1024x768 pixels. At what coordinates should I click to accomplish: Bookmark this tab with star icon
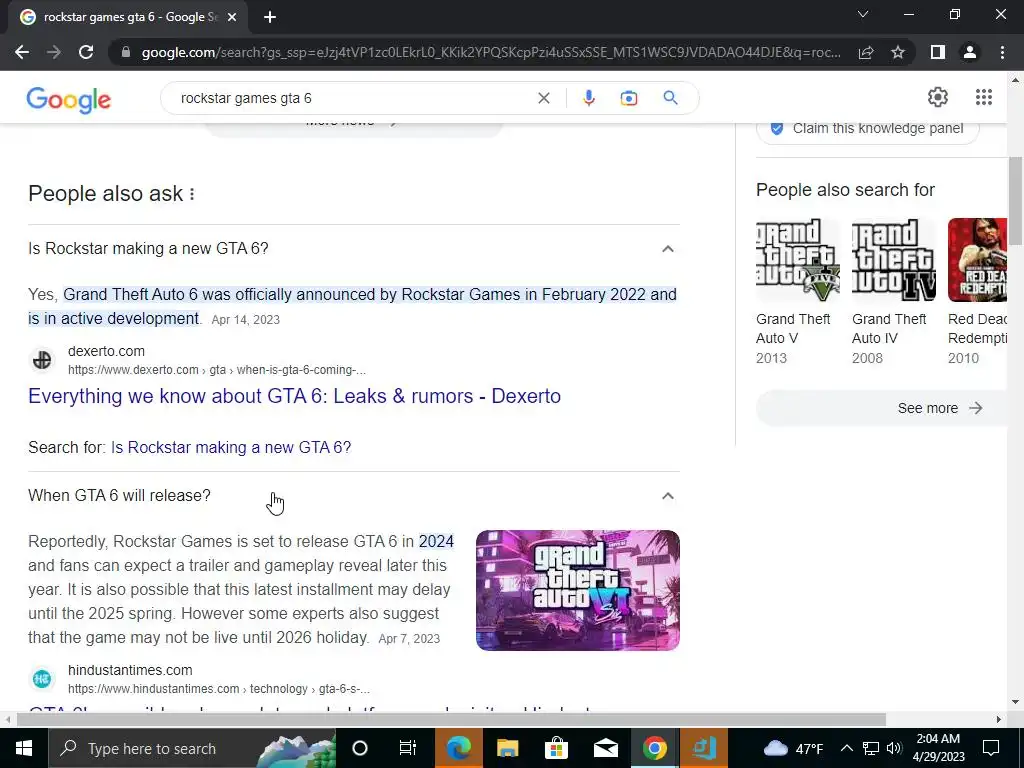point(898,52)
